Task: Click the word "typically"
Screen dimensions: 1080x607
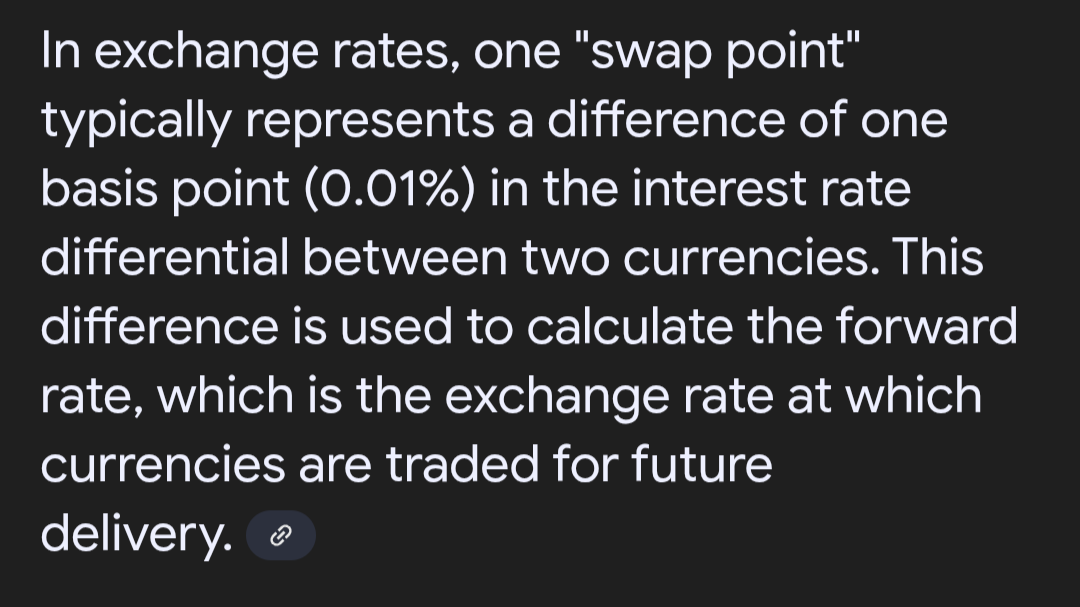Action: [133, 121]
